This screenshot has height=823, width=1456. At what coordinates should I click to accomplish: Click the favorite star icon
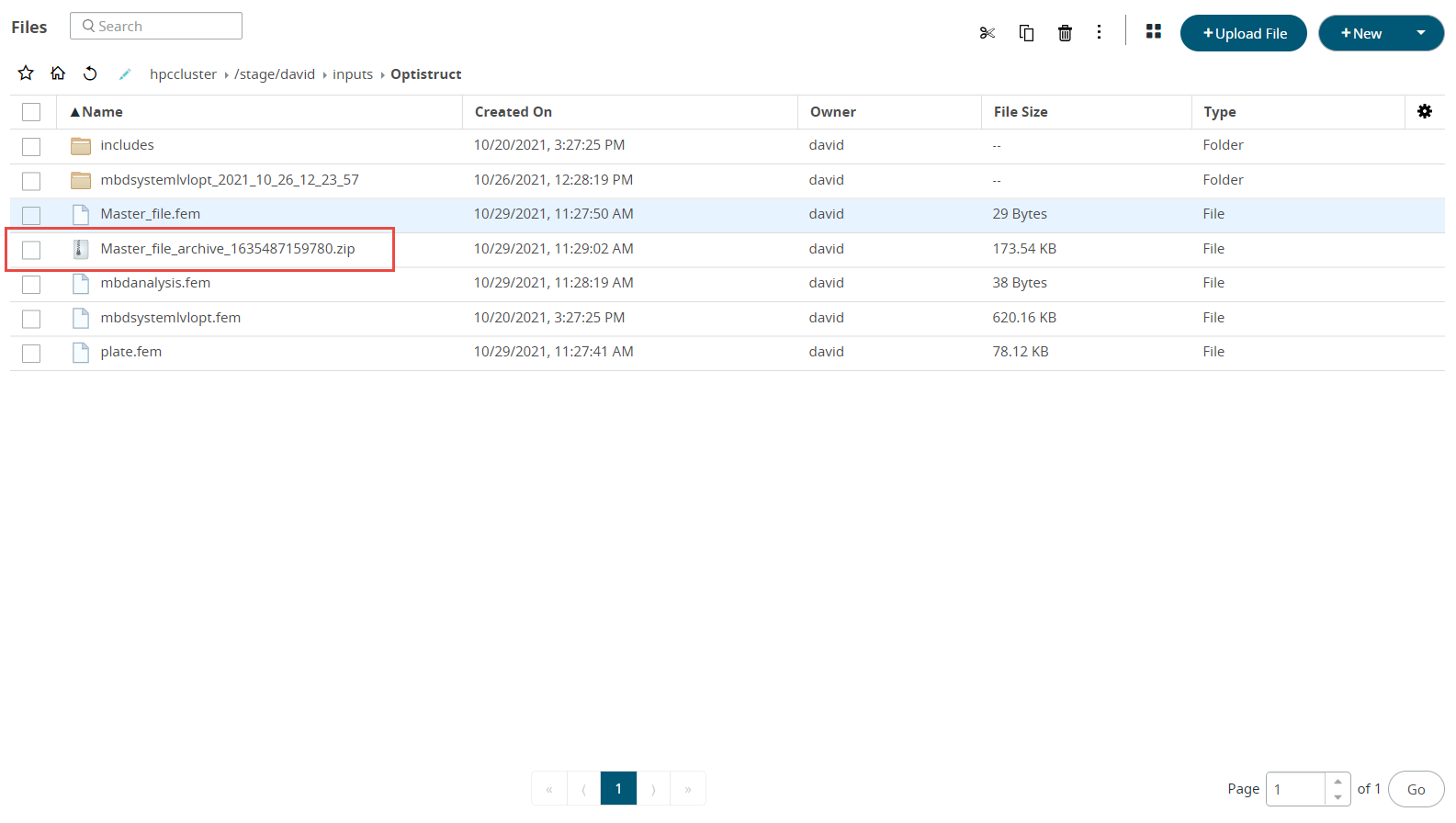tap(26, 73)
